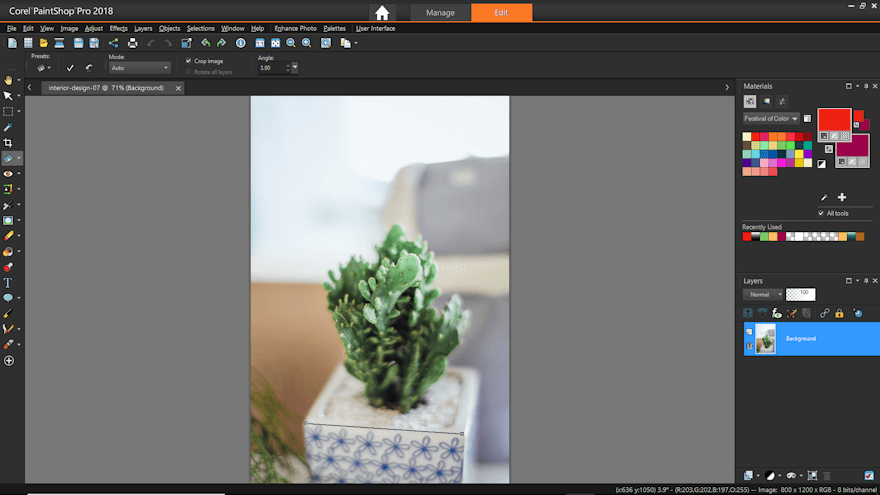Uncheck the Crop image checkbox
880x495 pixels.
click(188, 61)
